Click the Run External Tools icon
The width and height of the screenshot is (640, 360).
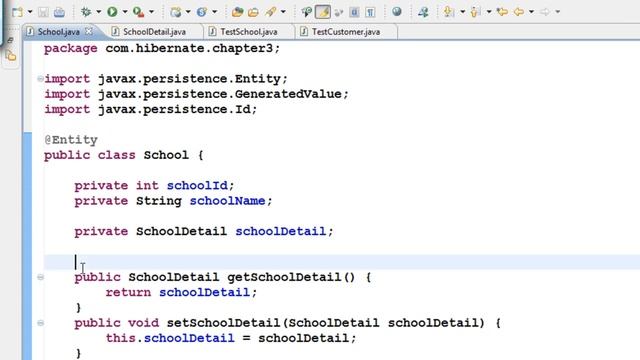pos(138,12)
